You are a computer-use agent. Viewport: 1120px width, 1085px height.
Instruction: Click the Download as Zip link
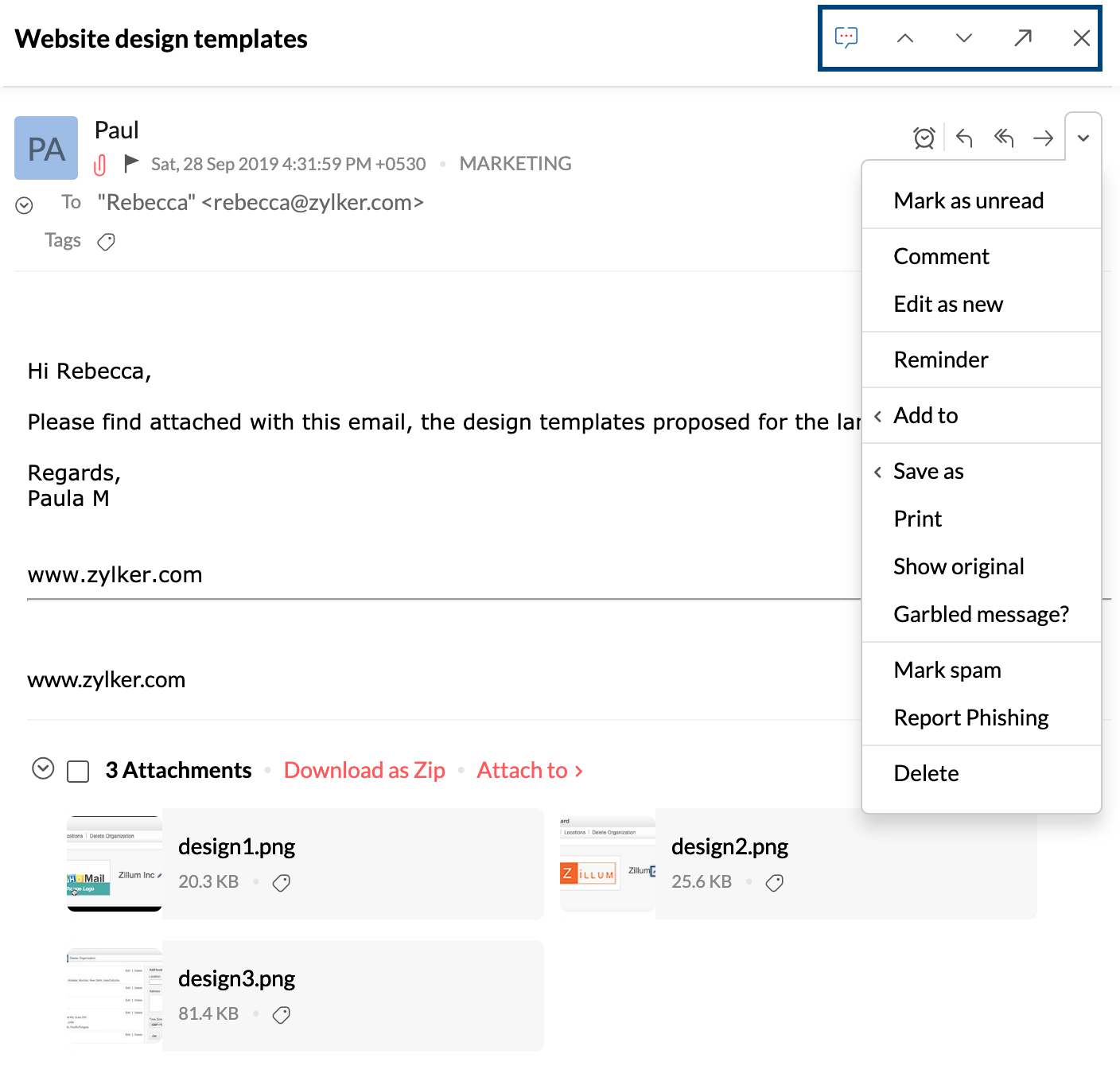pyautogui.click(x=364, y=770)
